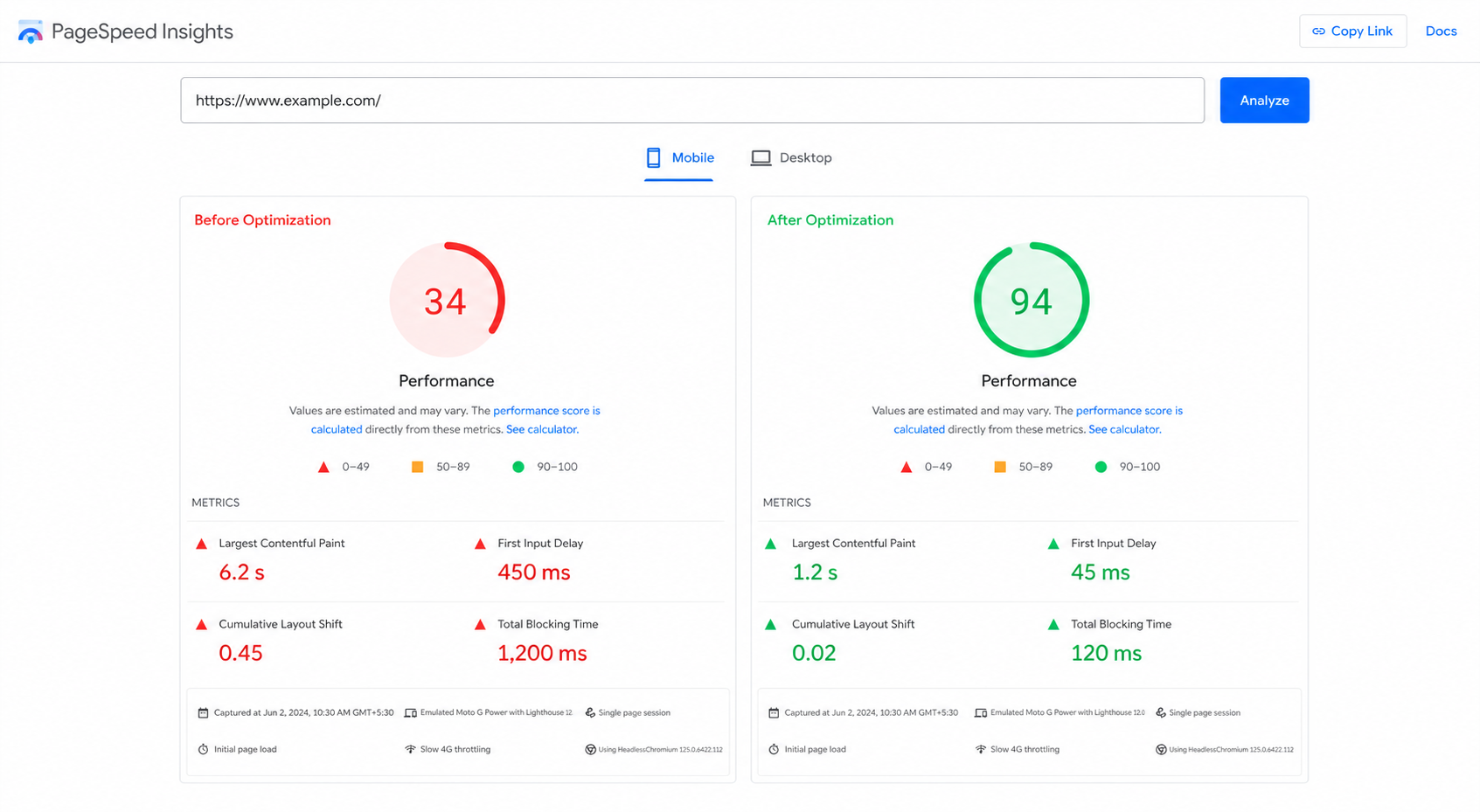Click the mobile phone icon
The height and width of the screenshot is (812, 1480).
(x=654, y=158)
